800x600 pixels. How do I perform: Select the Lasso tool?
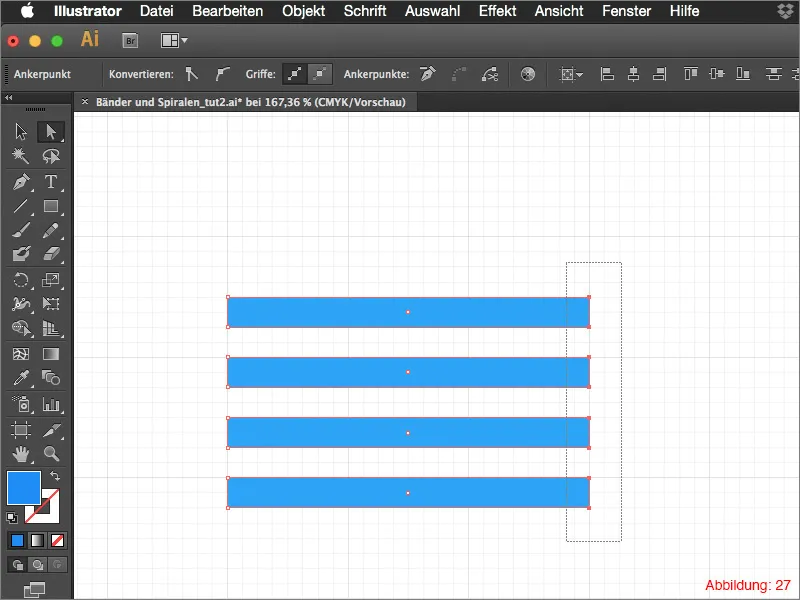(51, 156)
